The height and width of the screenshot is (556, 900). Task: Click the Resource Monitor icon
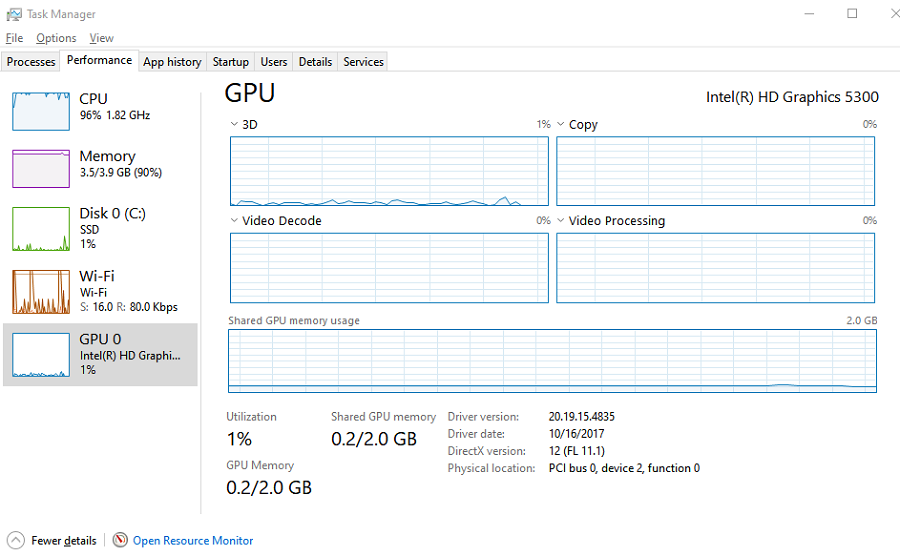click(x=120, y=540)
